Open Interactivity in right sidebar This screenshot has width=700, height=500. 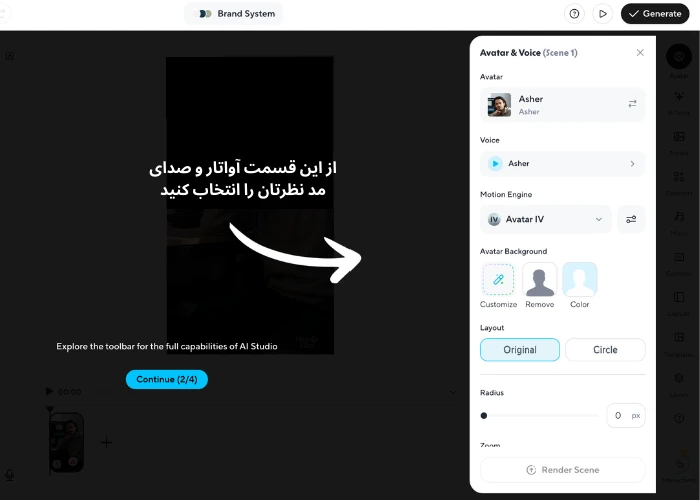click(x=679, y=469)
